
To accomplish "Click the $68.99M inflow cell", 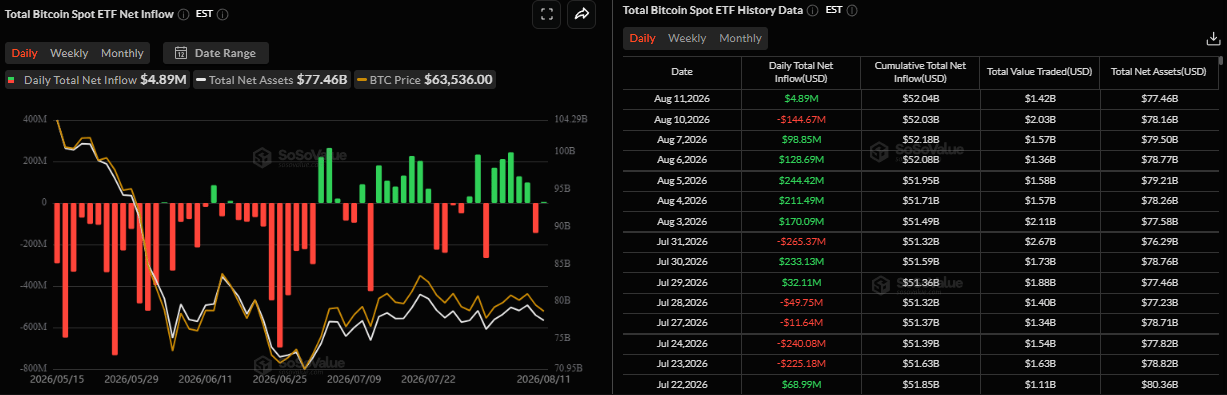I will click(x=800, y=385).
